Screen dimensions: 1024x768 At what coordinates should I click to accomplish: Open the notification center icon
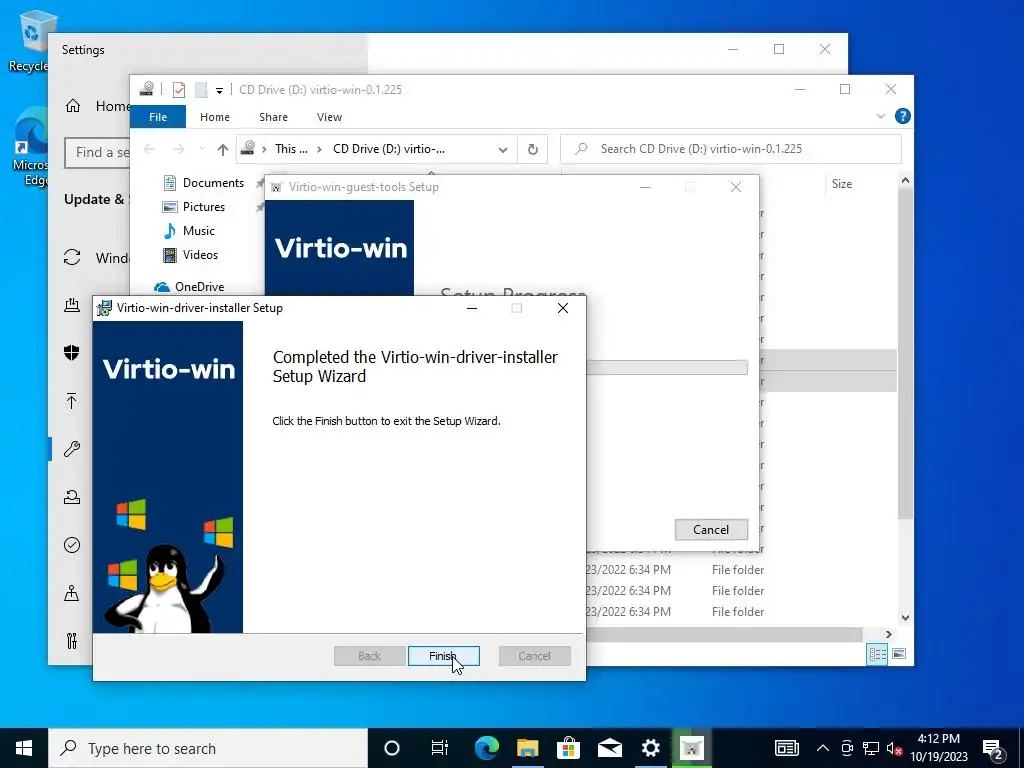coord(993,748)
